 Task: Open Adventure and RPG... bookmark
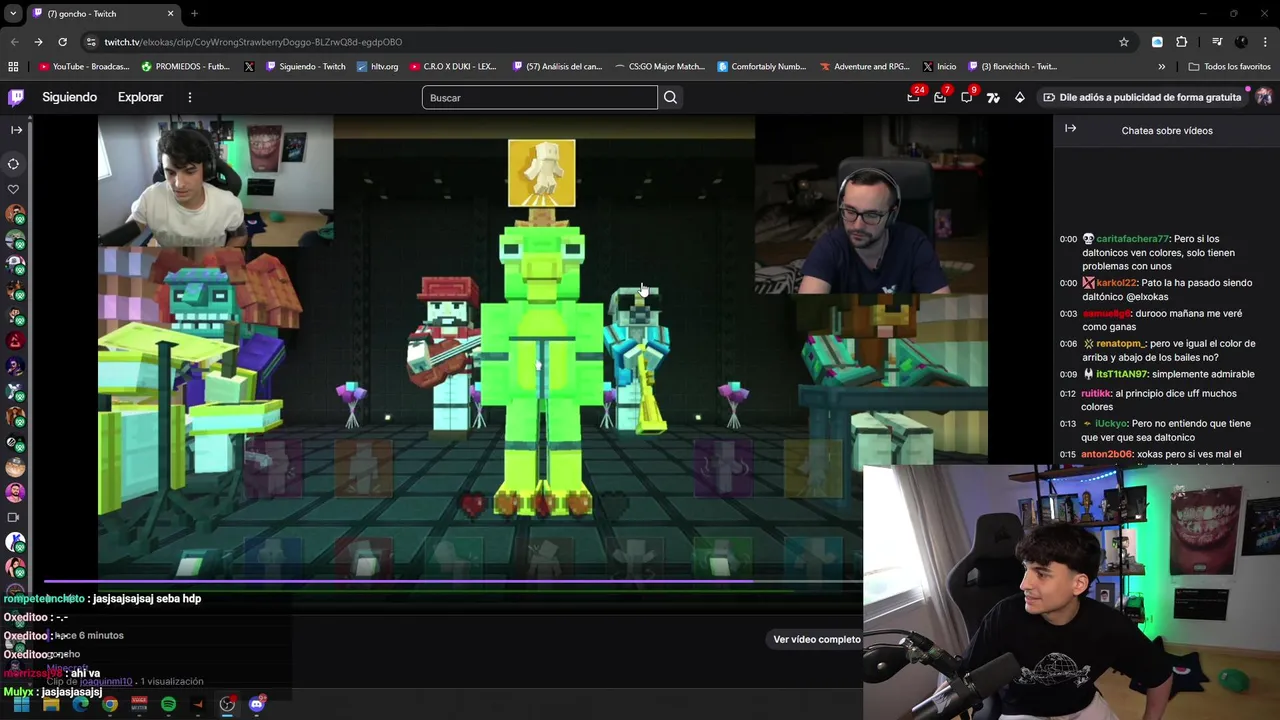(x=865, y=67)
